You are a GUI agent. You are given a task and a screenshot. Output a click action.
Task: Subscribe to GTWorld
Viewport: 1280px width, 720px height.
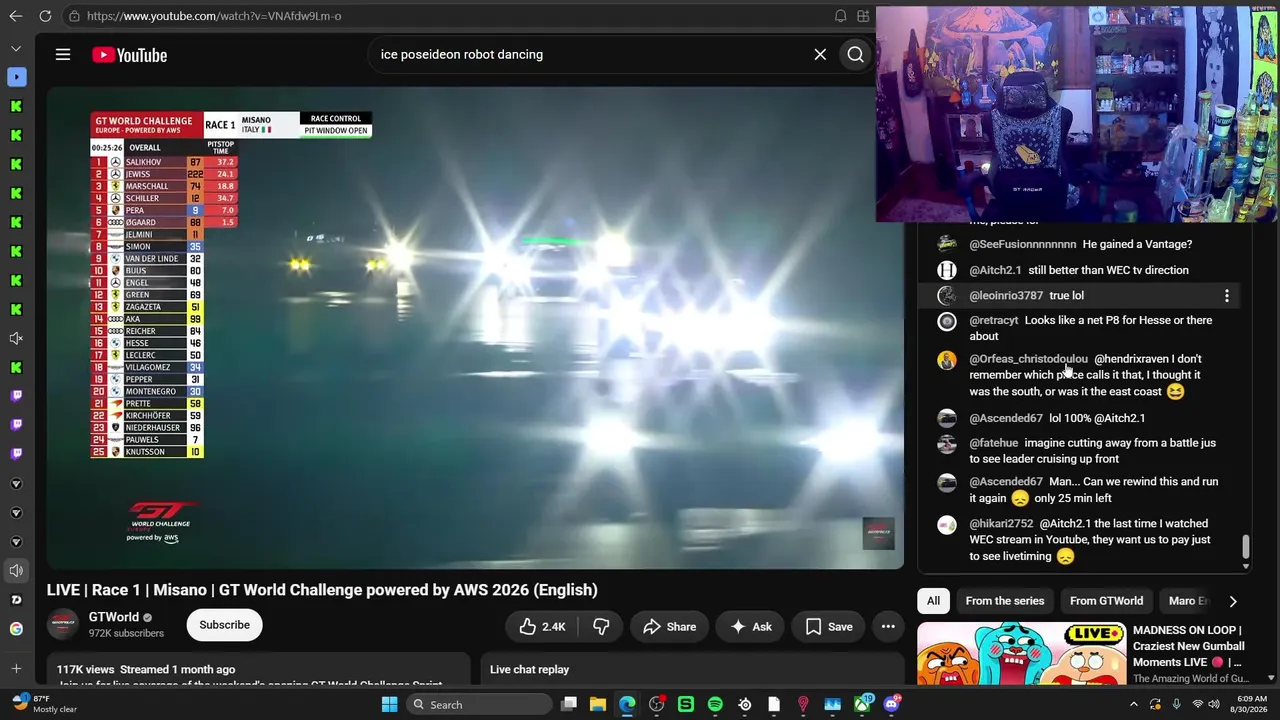(224, 625)
